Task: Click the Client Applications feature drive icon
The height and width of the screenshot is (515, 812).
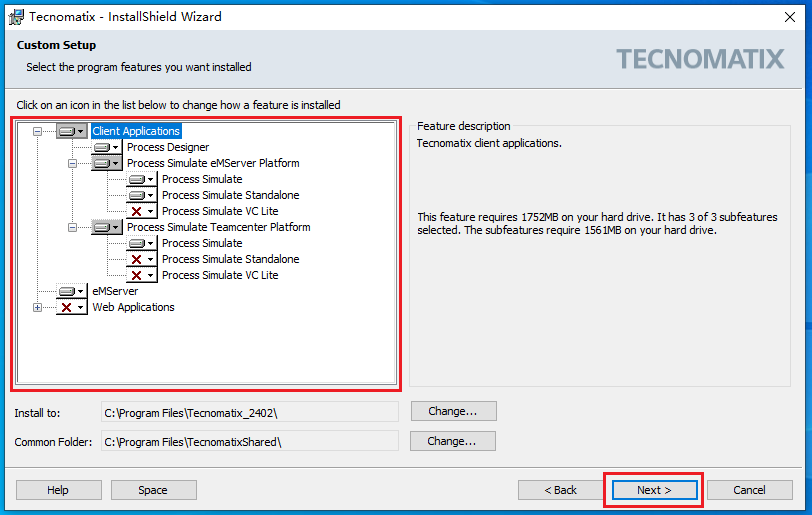Action: (67, 131)
